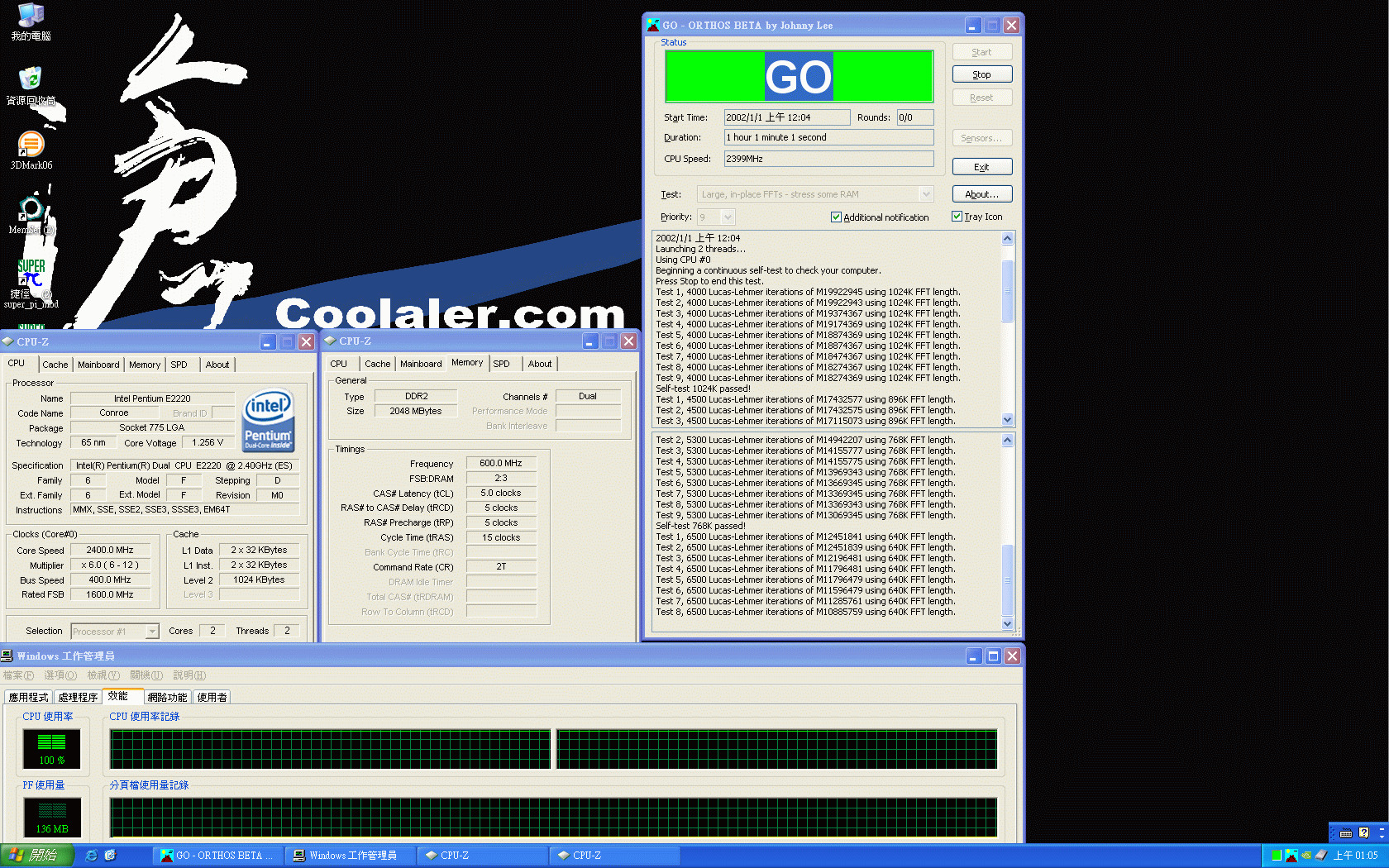Expand the Processor Selection dropdown
1389x868 pixels.
point(152,632)
